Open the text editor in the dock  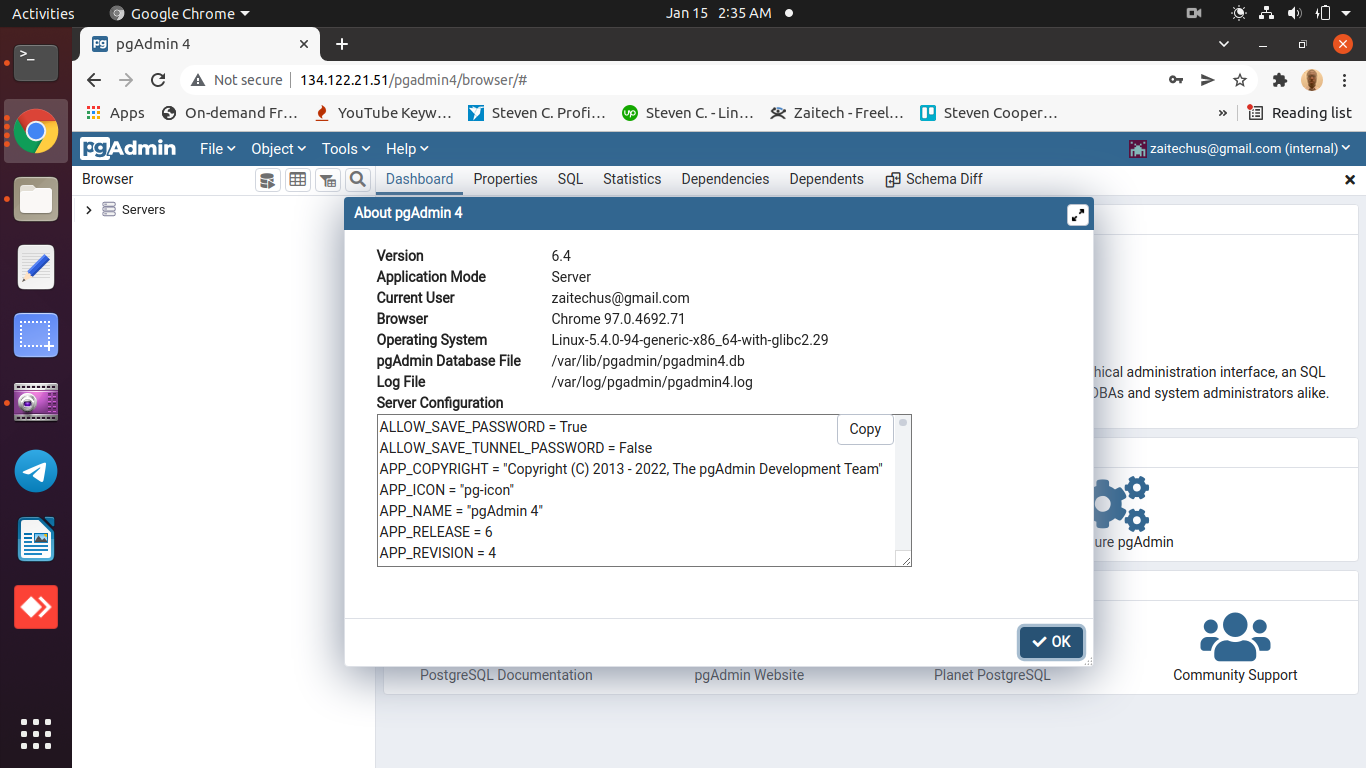(x=36, y=267)
